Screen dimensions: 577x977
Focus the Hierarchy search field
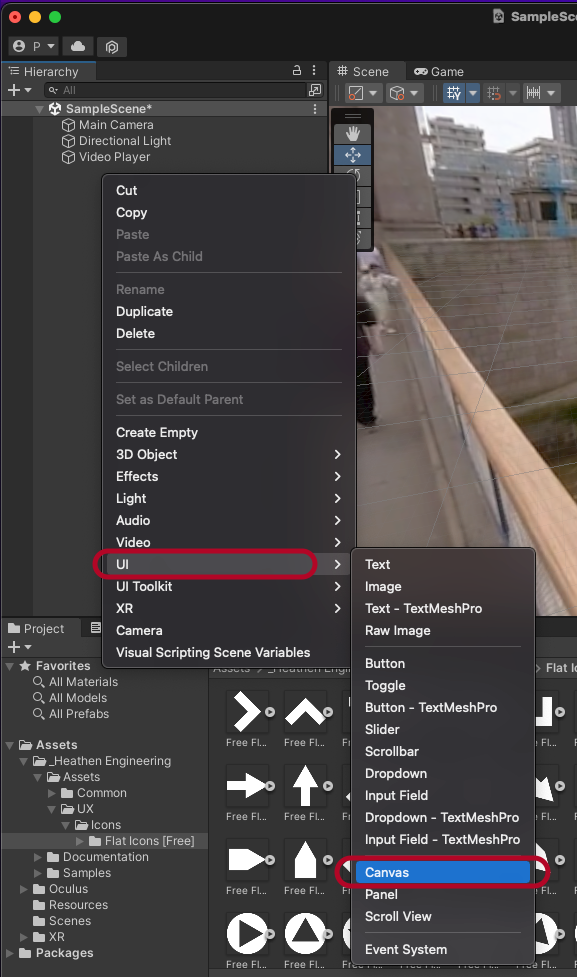coord(176,90)
